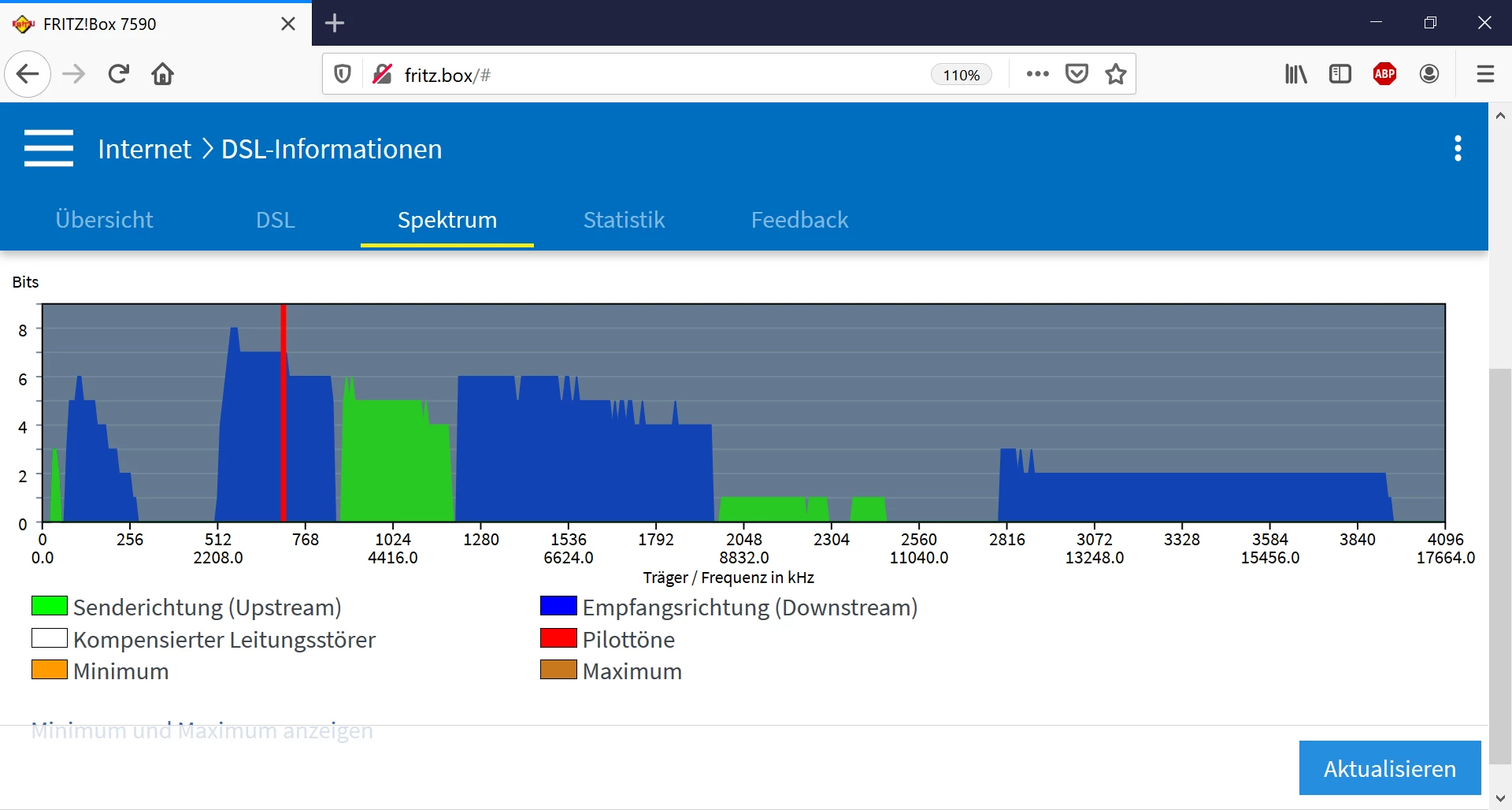Switch to the Übersicht tab
Image resolution: width=1512 pixels, height=810 pixels.
pos(105,220)
